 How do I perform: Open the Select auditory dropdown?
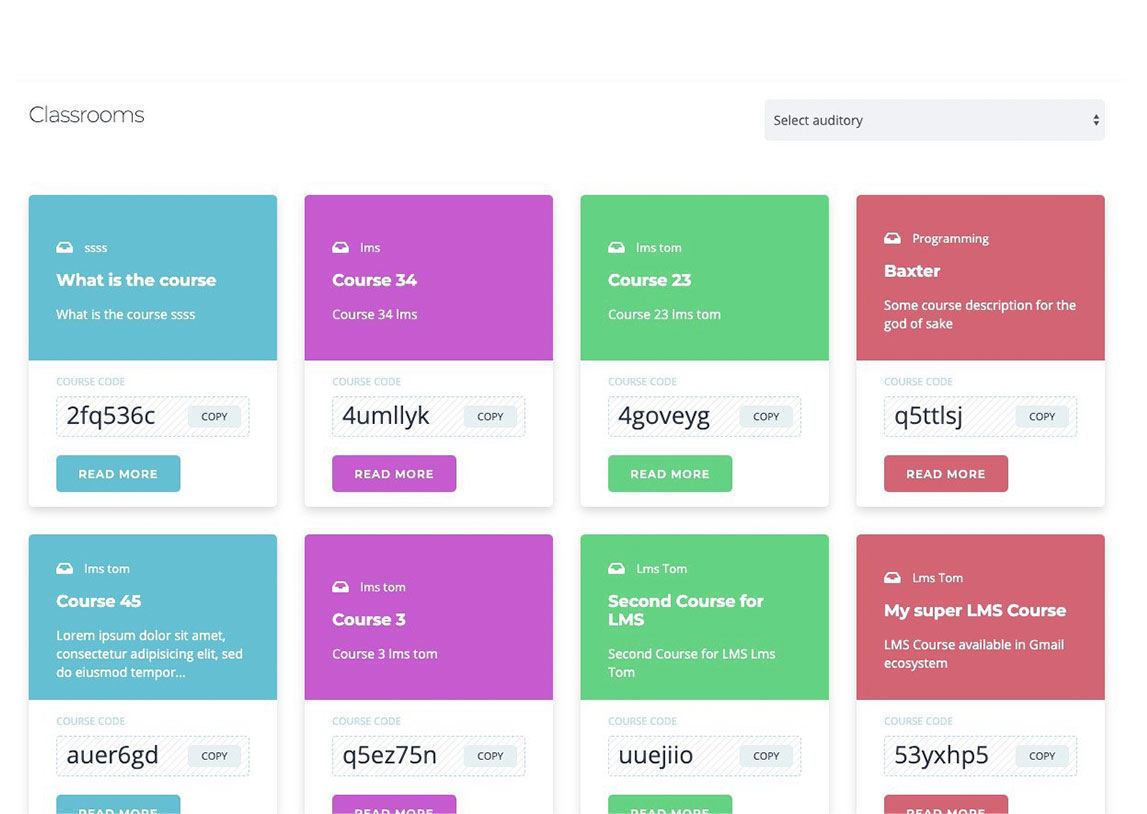click(934, 120)
